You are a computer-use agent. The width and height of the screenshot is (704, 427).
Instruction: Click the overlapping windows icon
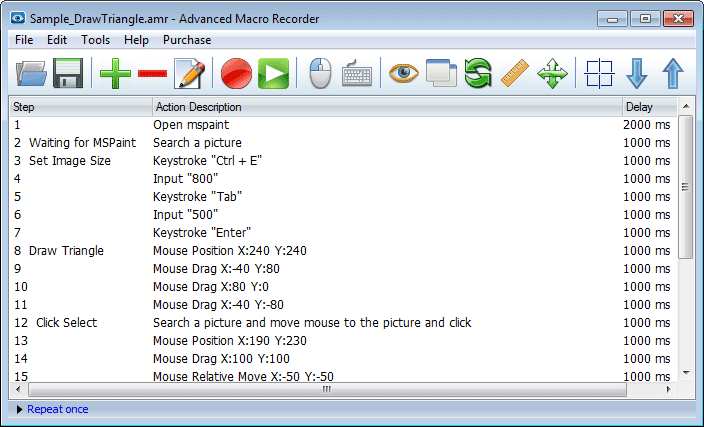tap(441, 73)
